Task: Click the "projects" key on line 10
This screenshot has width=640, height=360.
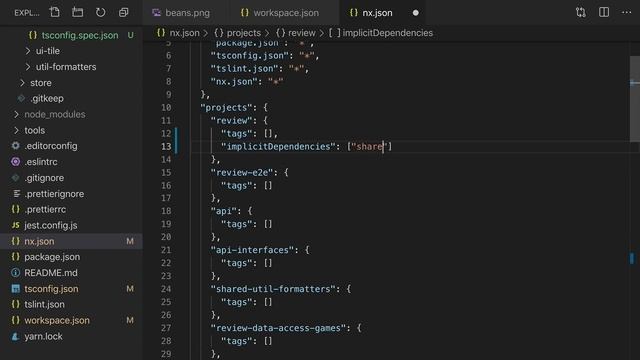Action: click(x=226, y=107)
